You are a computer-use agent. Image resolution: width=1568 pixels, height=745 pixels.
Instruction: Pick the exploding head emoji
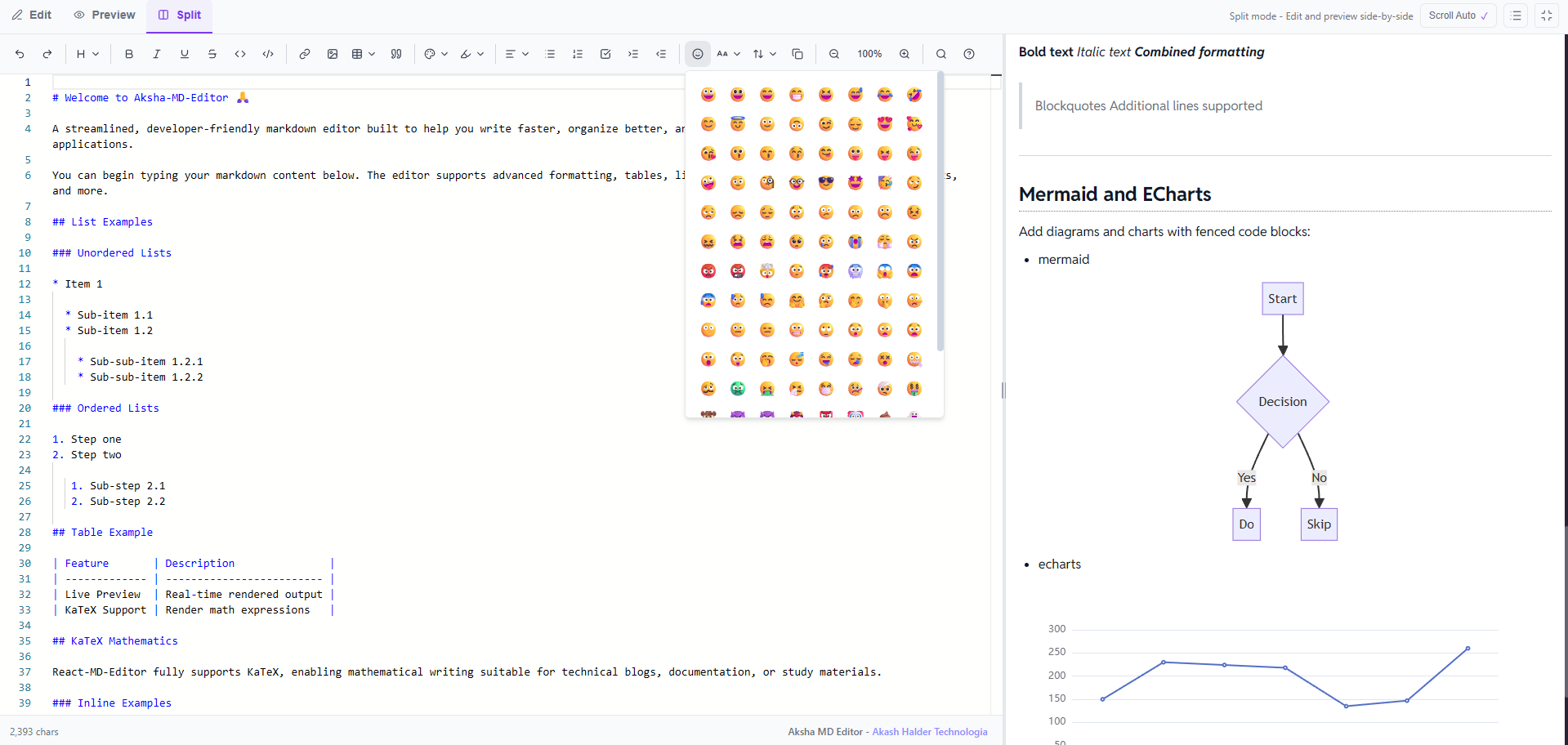tap(767, 271)
